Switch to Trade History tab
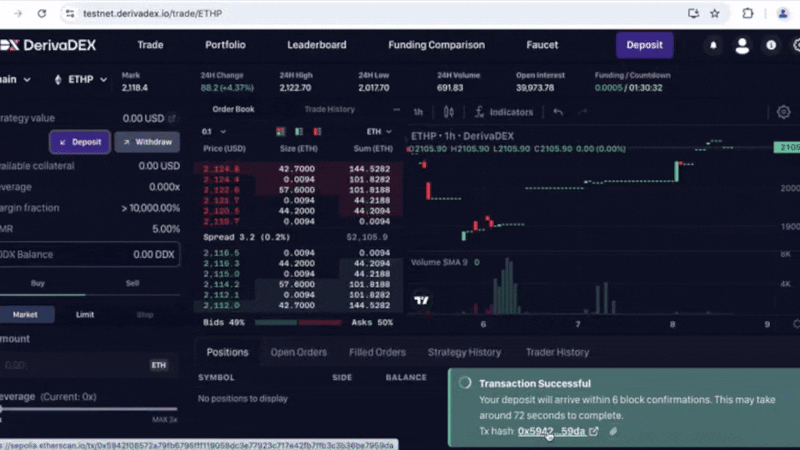The width and height of the screenshot is (800, 450). 329,109
